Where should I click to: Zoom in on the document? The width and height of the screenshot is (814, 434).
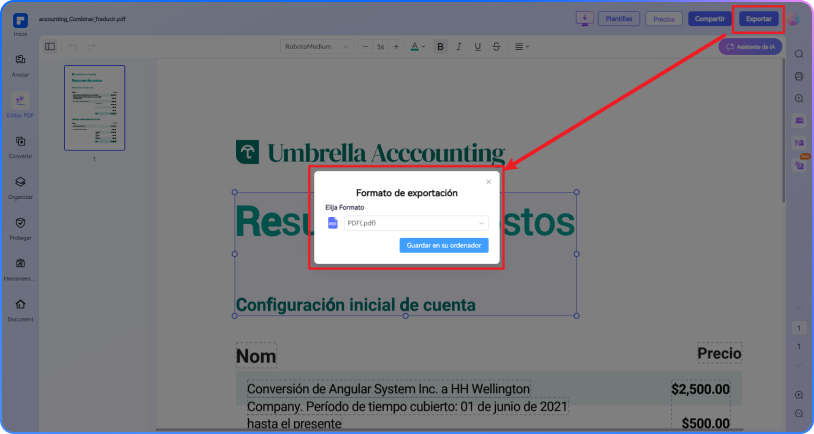pos(799,395)
